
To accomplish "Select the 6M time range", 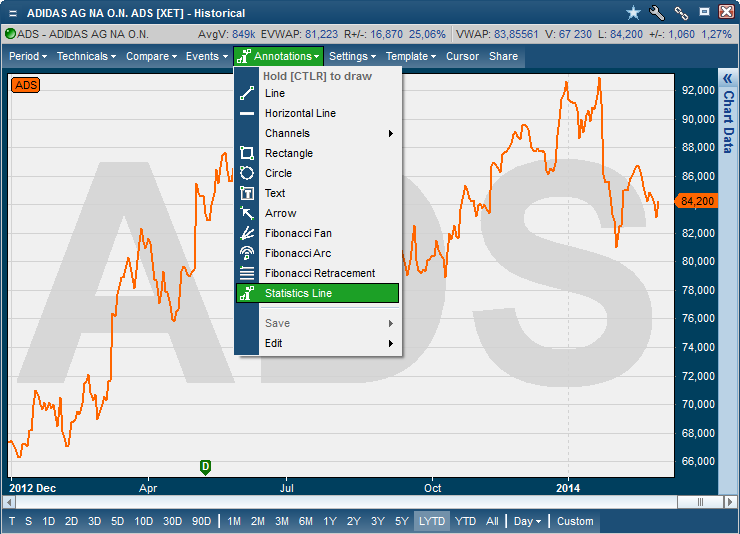I will click(x=306, y=521).
